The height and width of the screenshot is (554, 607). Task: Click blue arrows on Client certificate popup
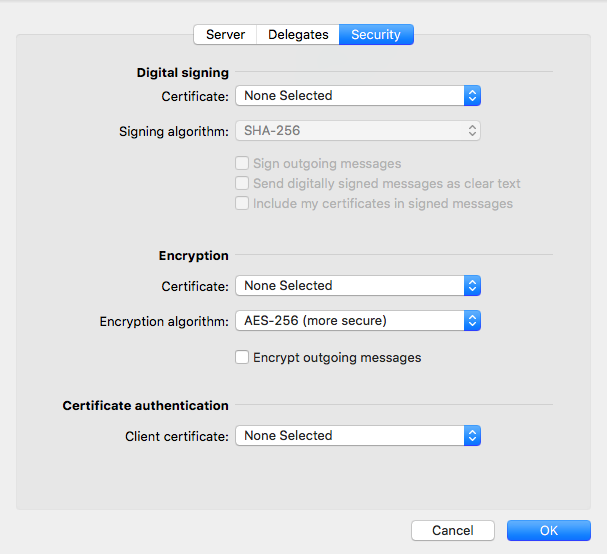pyautogui.click(x=472, y=436)
